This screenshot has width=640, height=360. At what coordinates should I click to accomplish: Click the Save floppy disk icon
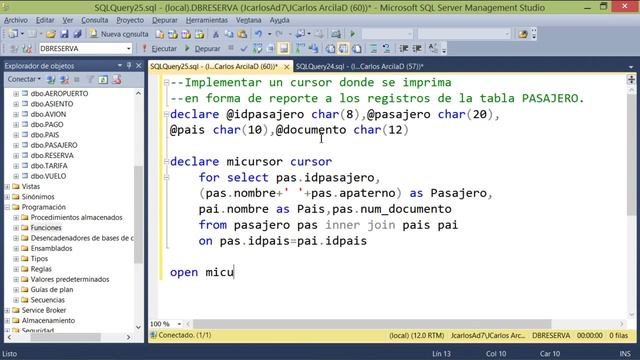click(64, 34)
